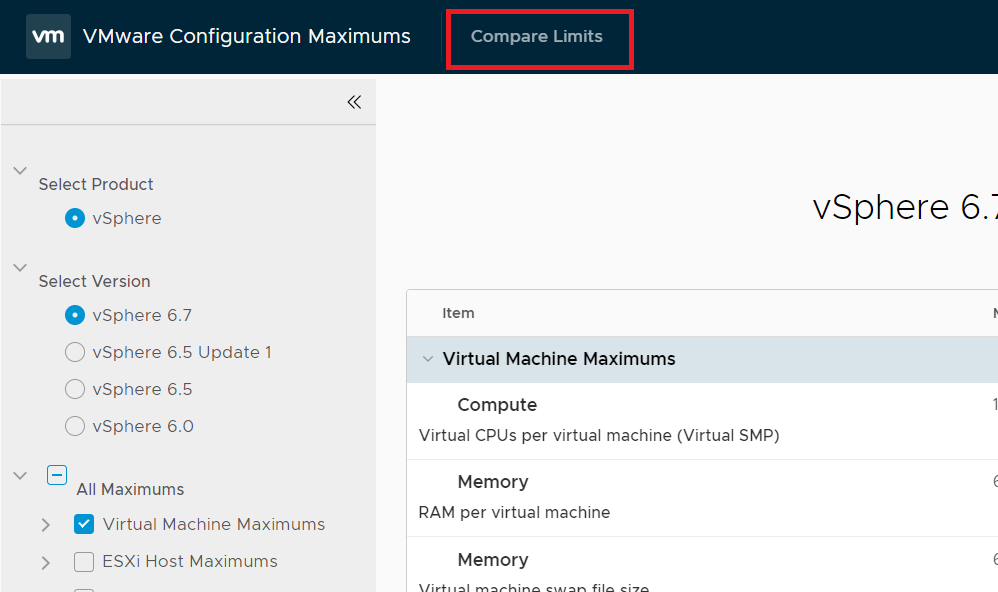Select vSphere 6.0 version

click(75, 426)
